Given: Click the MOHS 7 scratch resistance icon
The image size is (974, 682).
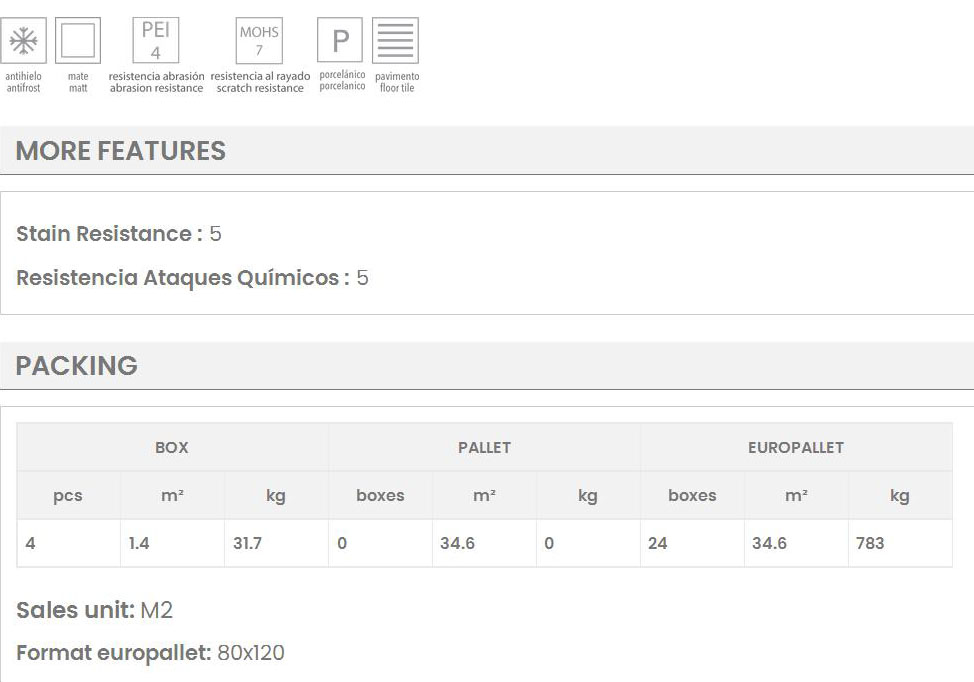Looking at the screenshot, I should (x=259, y=41).
